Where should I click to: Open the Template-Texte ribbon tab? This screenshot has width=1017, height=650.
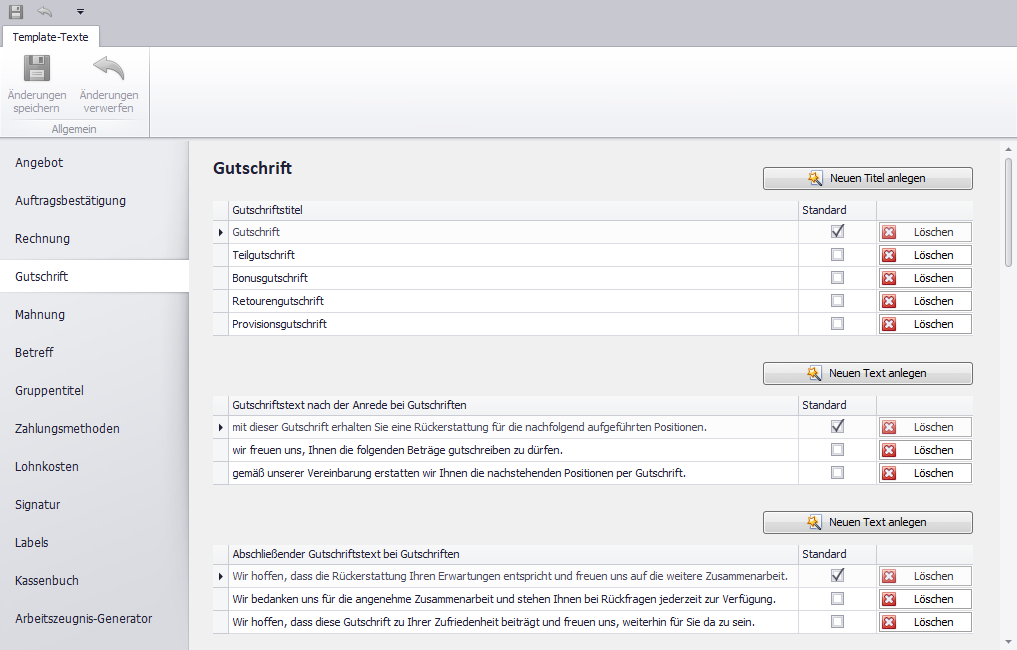point(50,37)
